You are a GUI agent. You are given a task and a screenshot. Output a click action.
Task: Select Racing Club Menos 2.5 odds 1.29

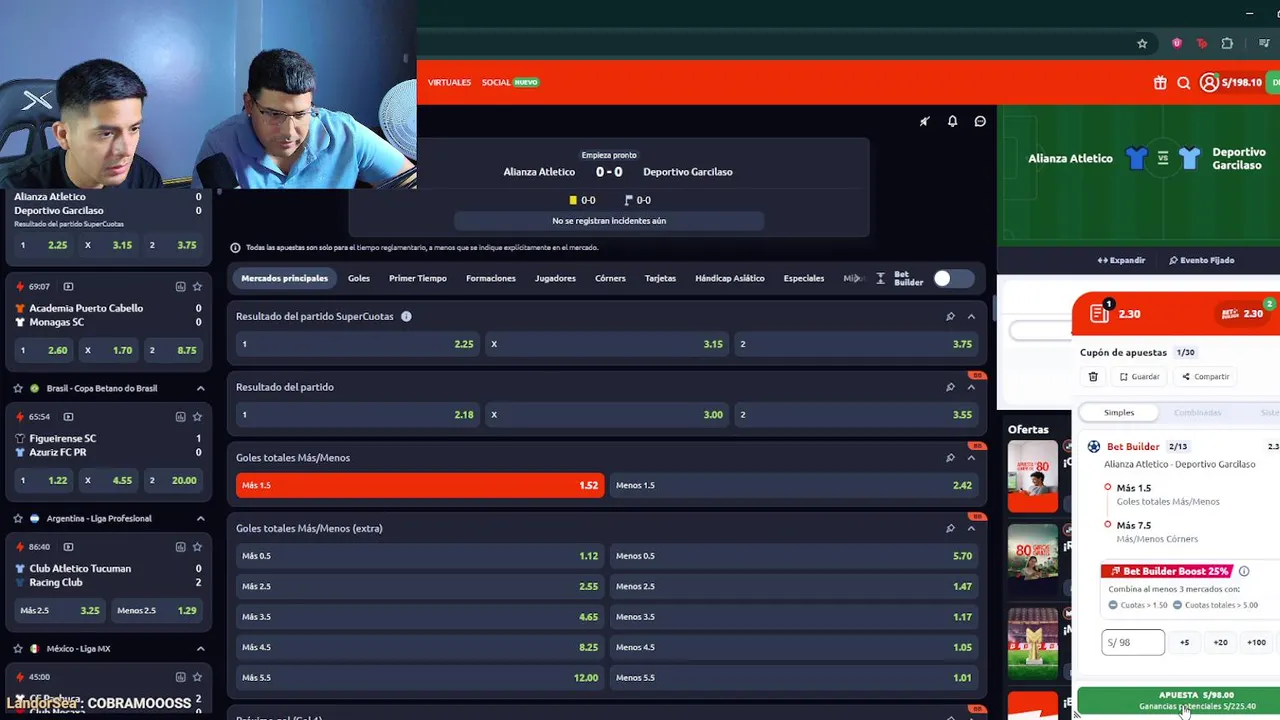pos(156,610)
